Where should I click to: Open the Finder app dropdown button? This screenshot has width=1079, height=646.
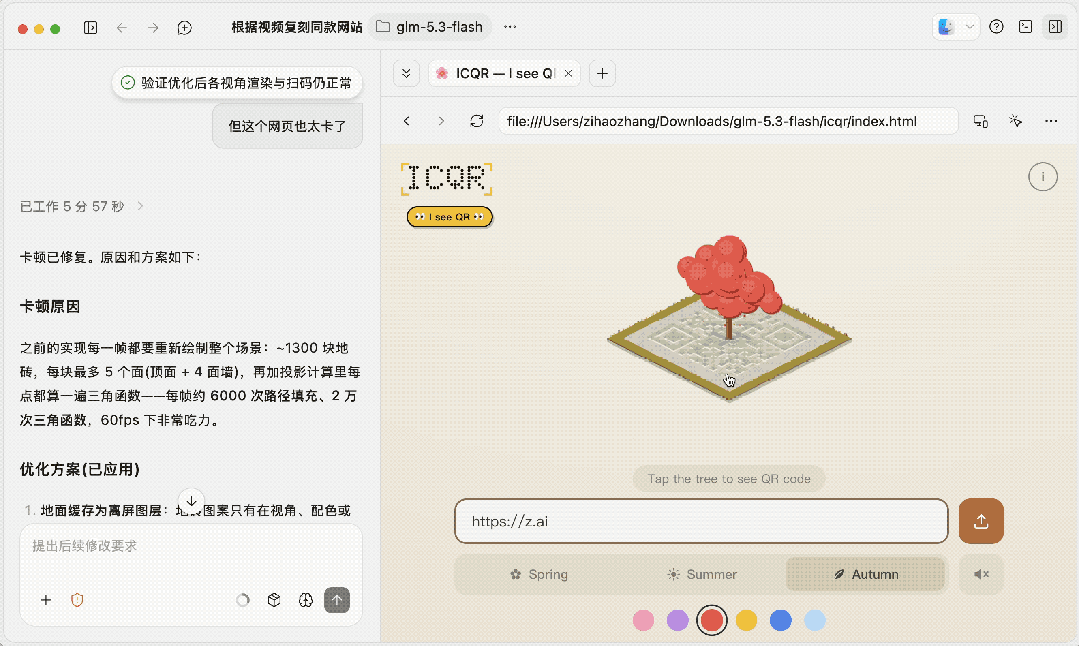(x=956, y=27)
